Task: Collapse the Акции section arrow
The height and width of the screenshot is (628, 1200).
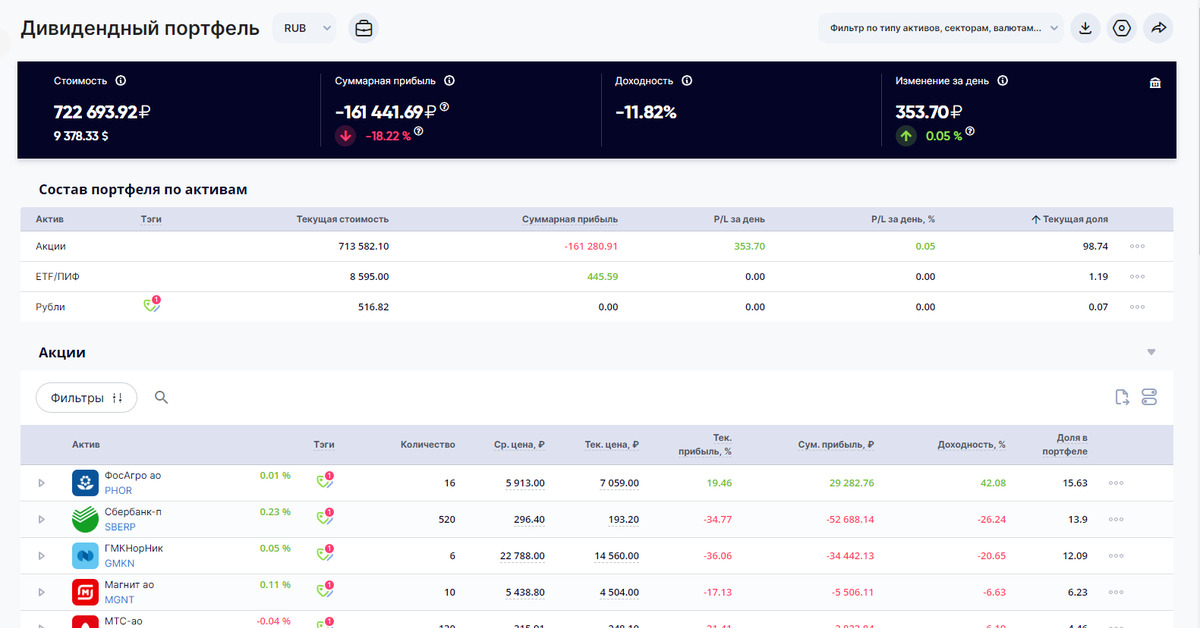Action: (1151, 352)
